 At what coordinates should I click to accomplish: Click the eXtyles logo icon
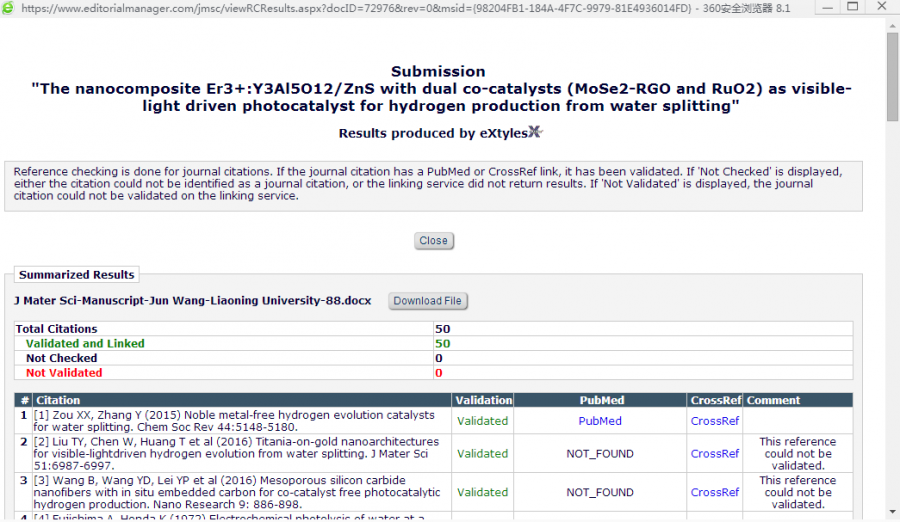click(x=535, y=132)
